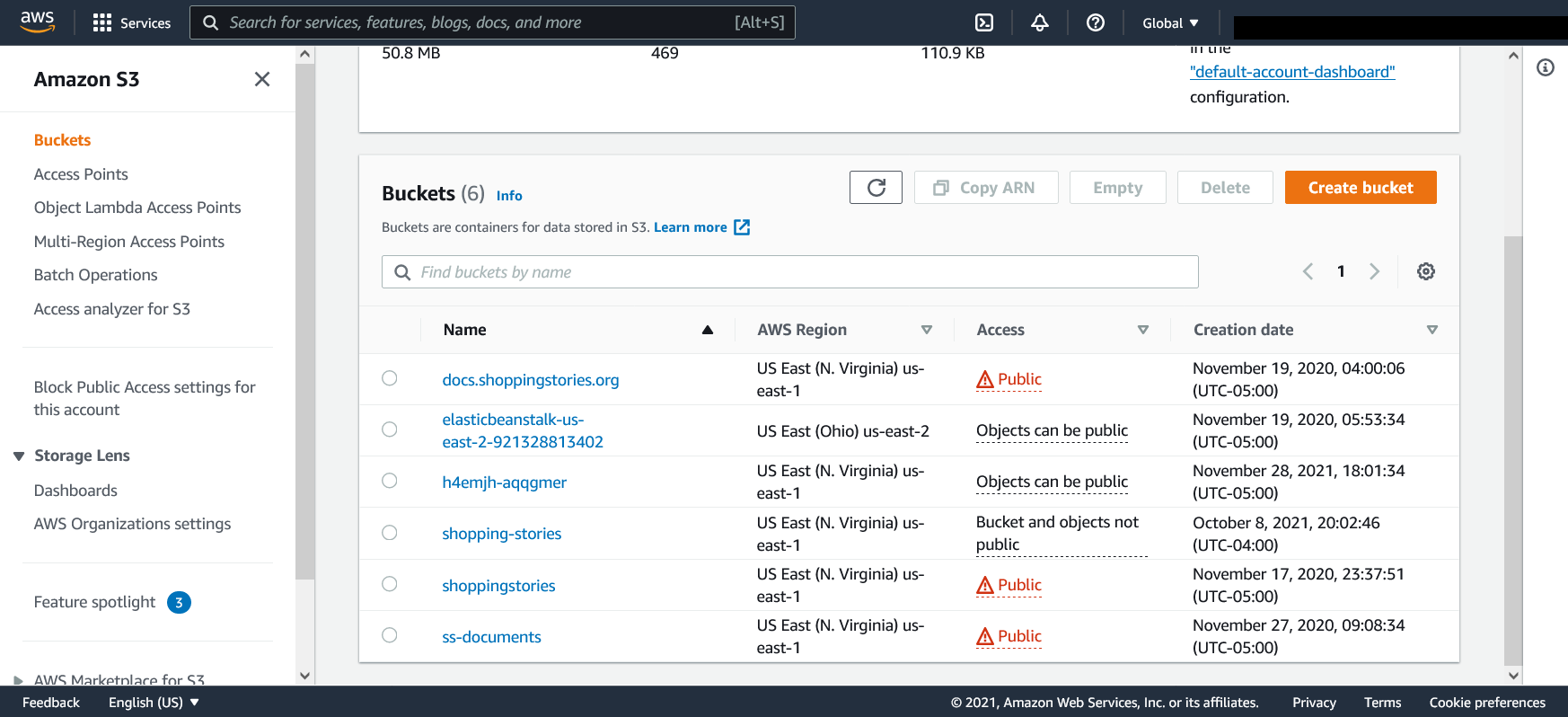This screenshot has height=717, width=1568.
Task: Open Object Lambda Access Points
Action: point(137,208)
